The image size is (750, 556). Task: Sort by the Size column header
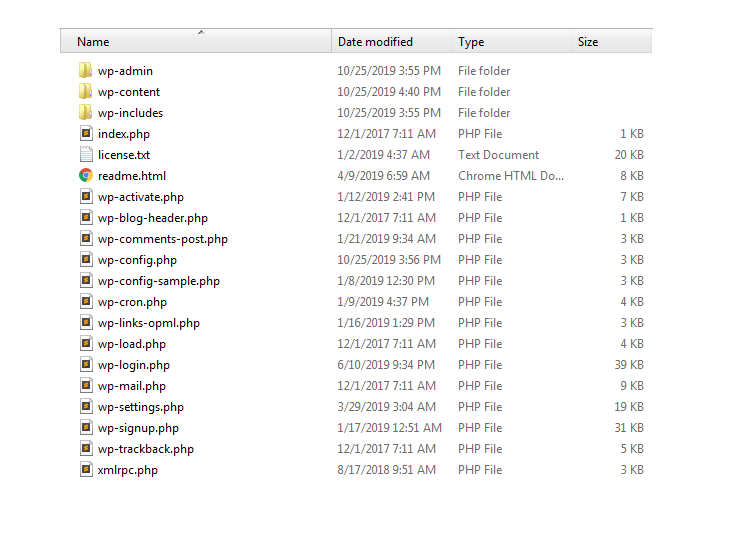click(x=612, y=42)
